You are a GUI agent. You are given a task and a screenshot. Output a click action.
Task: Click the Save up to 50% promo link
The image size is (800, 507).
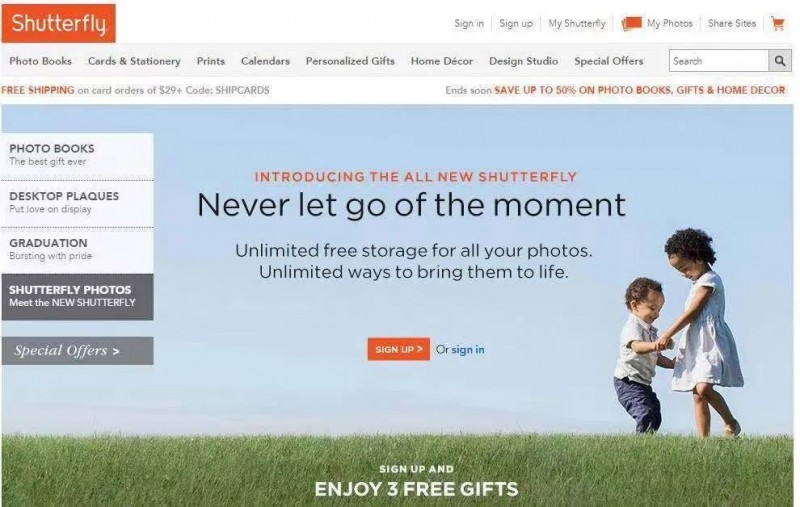pyautogui.click(x=640, y=90)
